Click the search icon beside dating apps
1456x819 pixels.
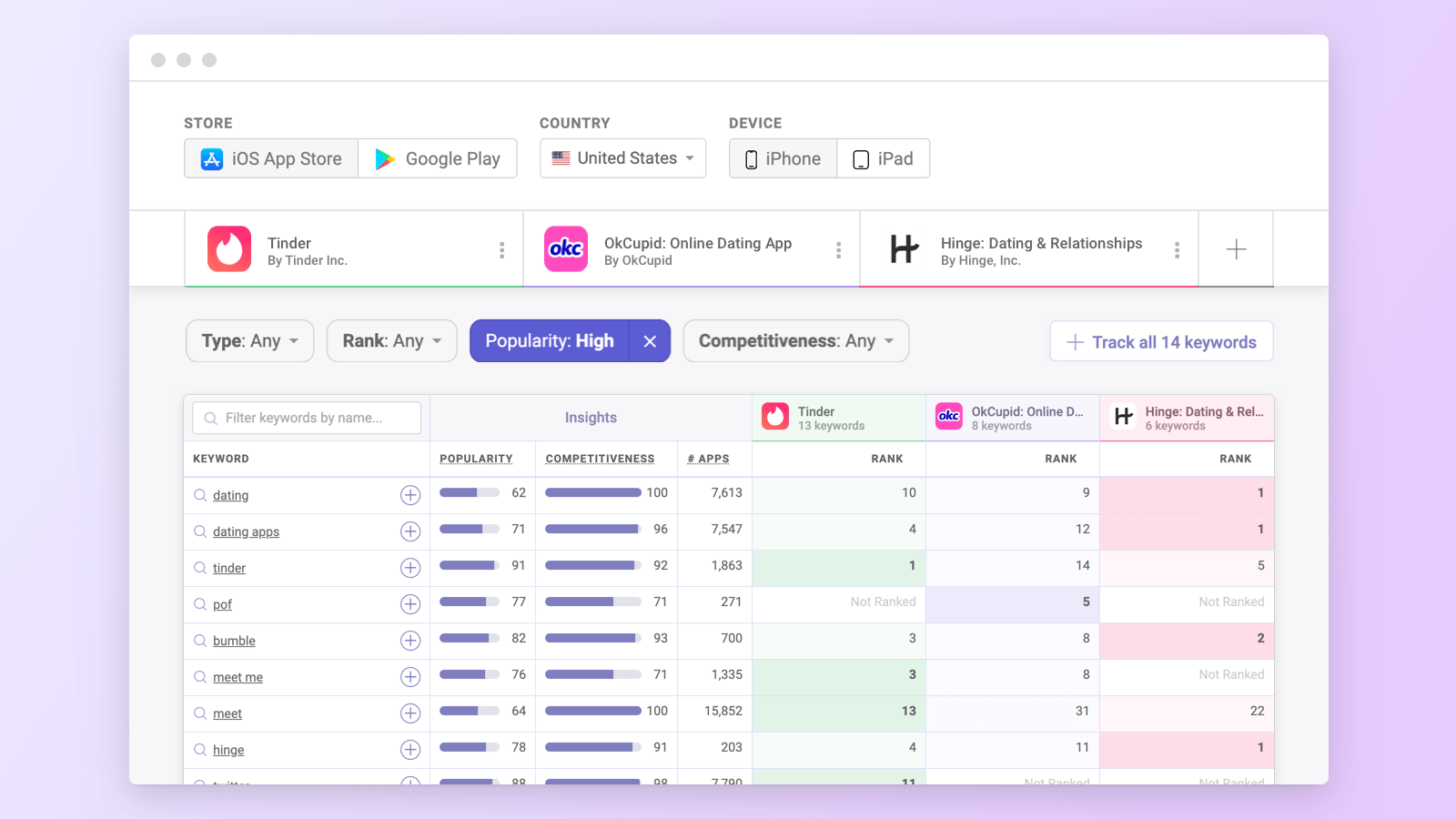(x=200, y=531)
